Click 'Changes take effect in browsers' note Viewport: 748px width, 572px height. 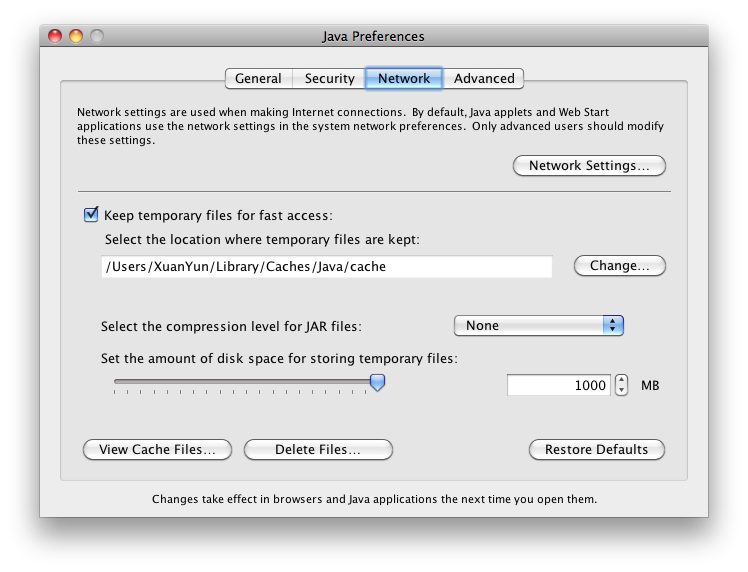click(374, 499)
